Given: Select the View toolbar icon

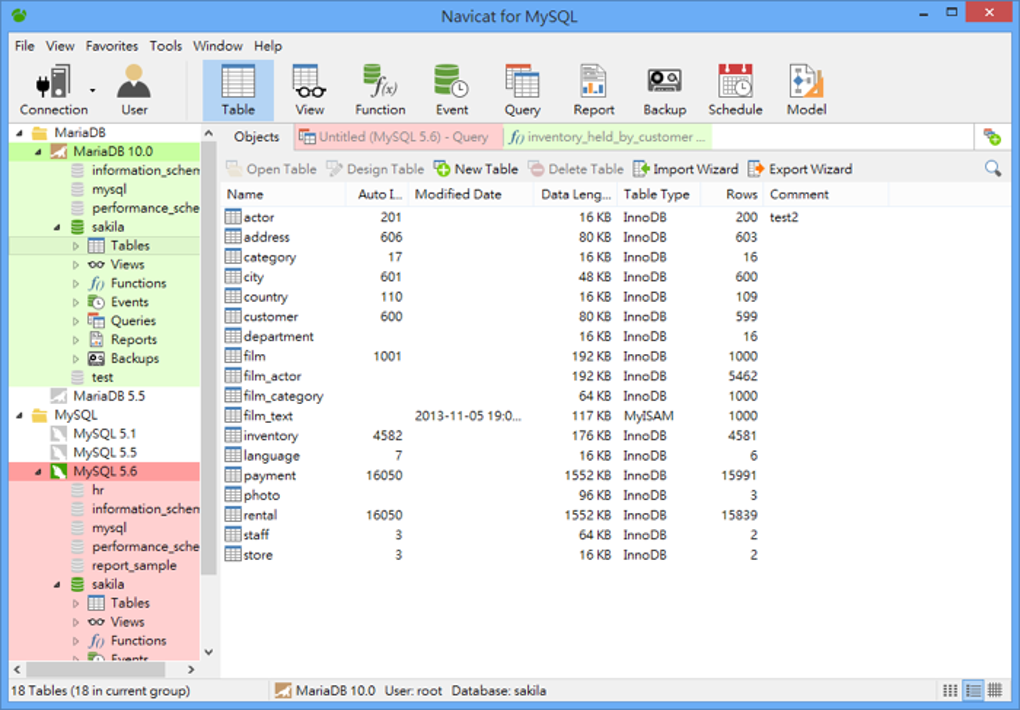Looking at the screenshot, I should click(x=309, y=90).
